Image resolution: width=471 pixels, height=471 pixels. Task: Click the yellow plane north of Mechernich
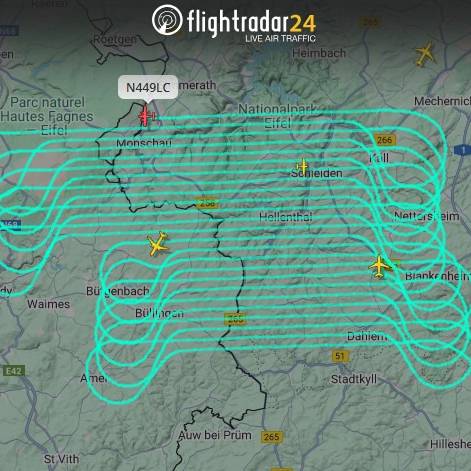coord(425,54)
